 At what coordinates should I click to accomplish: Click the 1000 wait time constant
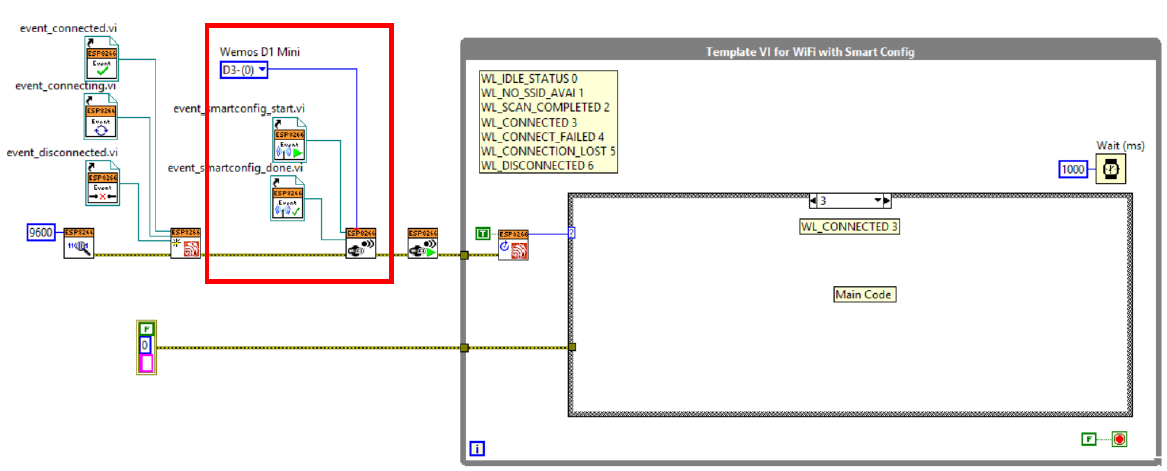(1074, 169)
